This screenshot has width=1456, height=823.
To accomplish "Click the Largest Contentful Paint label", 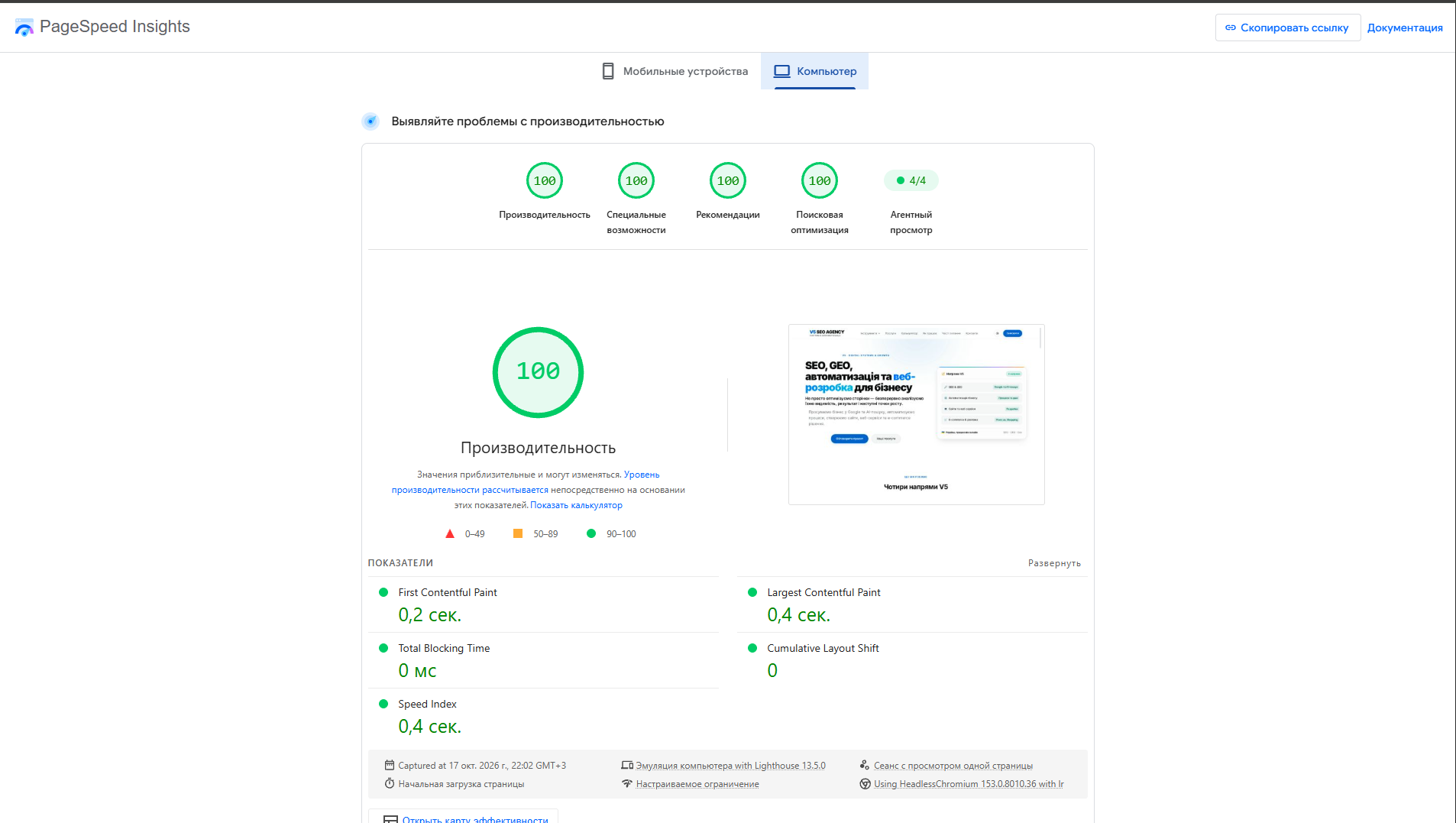I will click(x=823, y=592).
